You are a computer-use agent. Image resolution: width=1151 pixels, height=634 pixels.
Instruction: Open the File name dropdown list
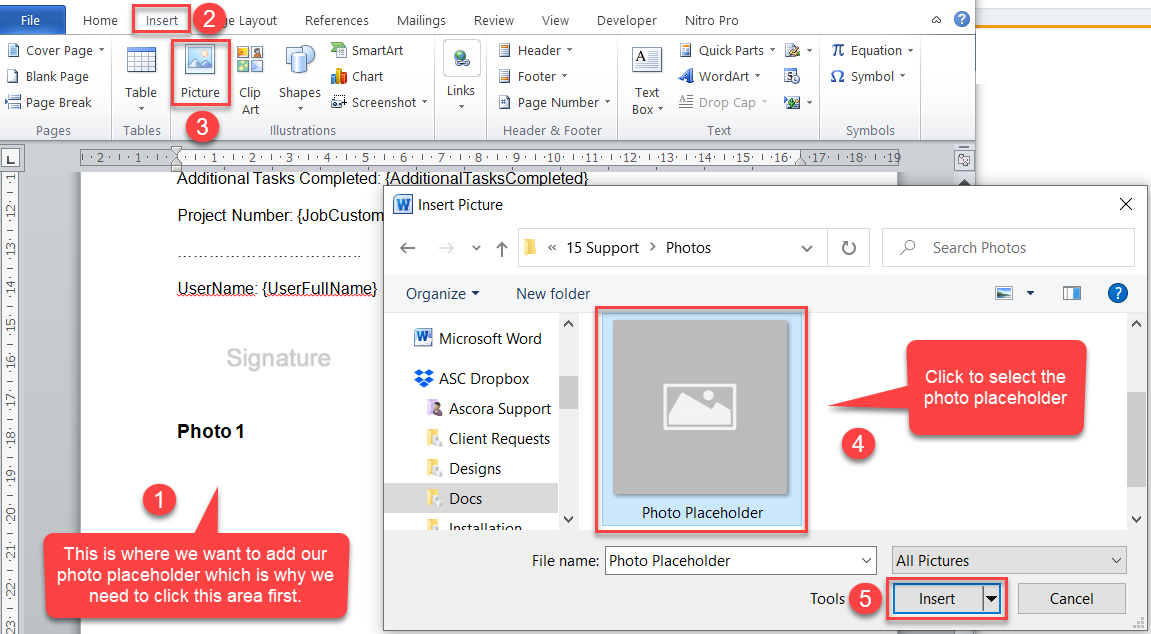866,561
